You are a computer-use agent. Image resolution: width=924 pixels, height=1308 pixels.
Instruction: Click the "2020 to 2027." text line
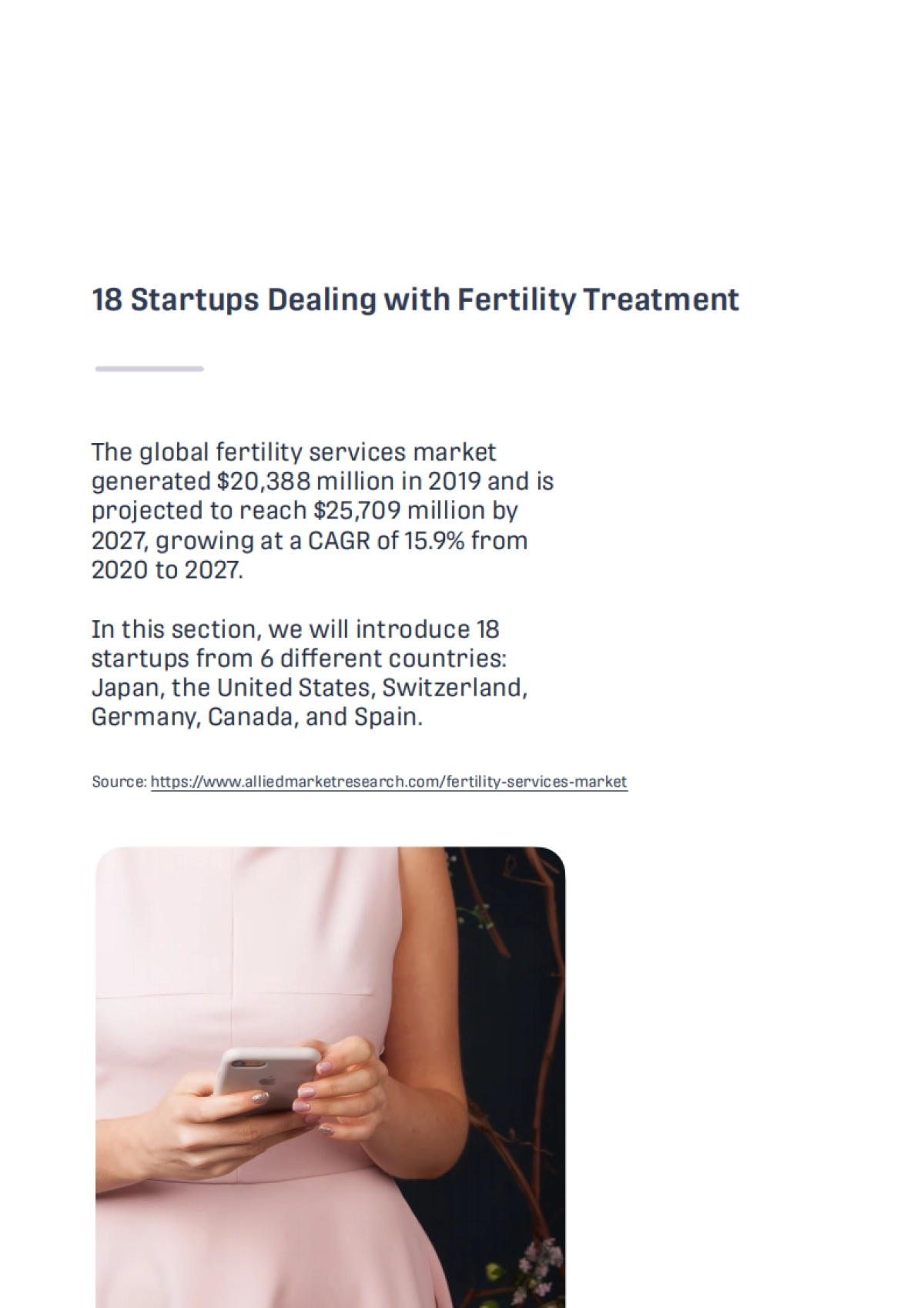[167, 570]
